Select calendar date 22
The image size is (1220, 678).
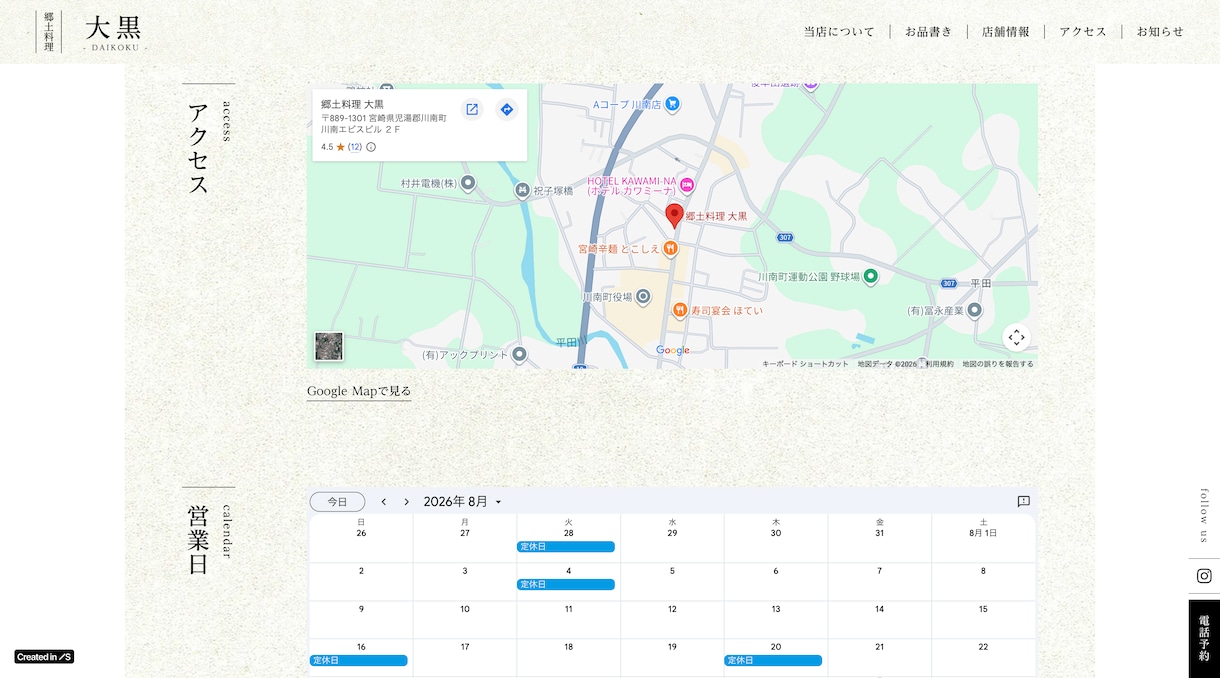[x=983, y=647]
